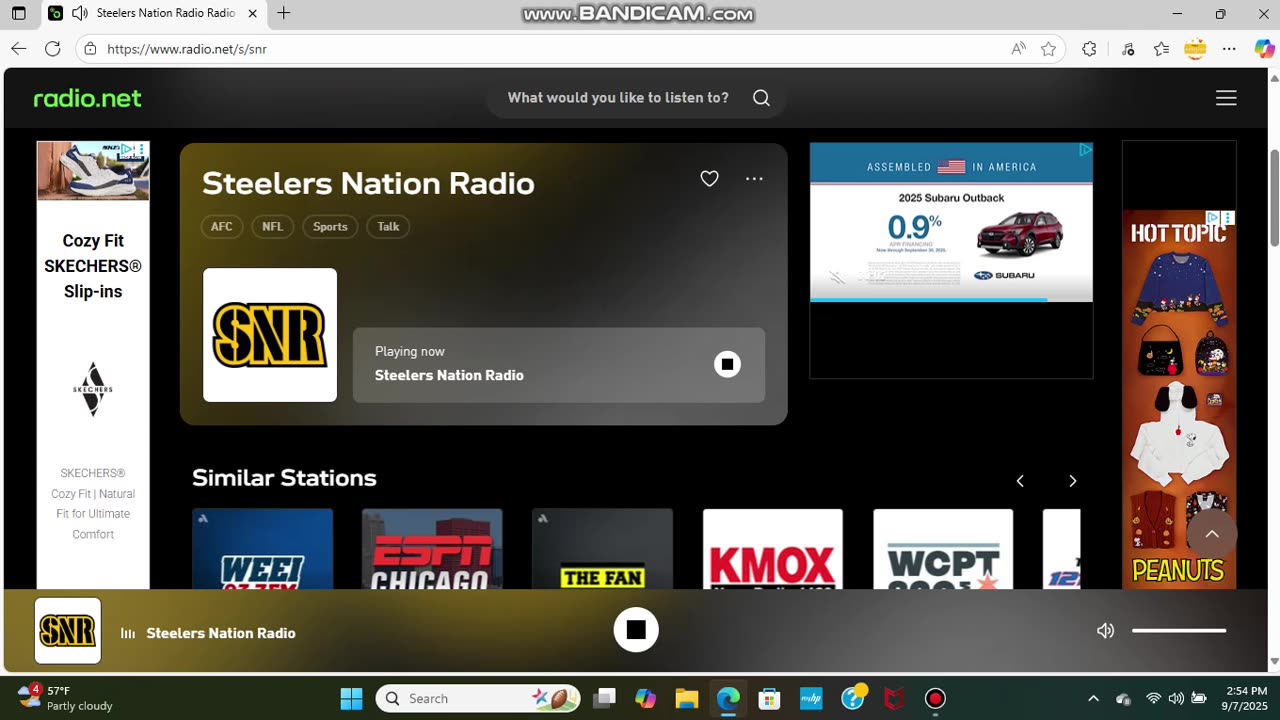Show previous similar stations
The image size is (1280, 720).
(1020, 481)
